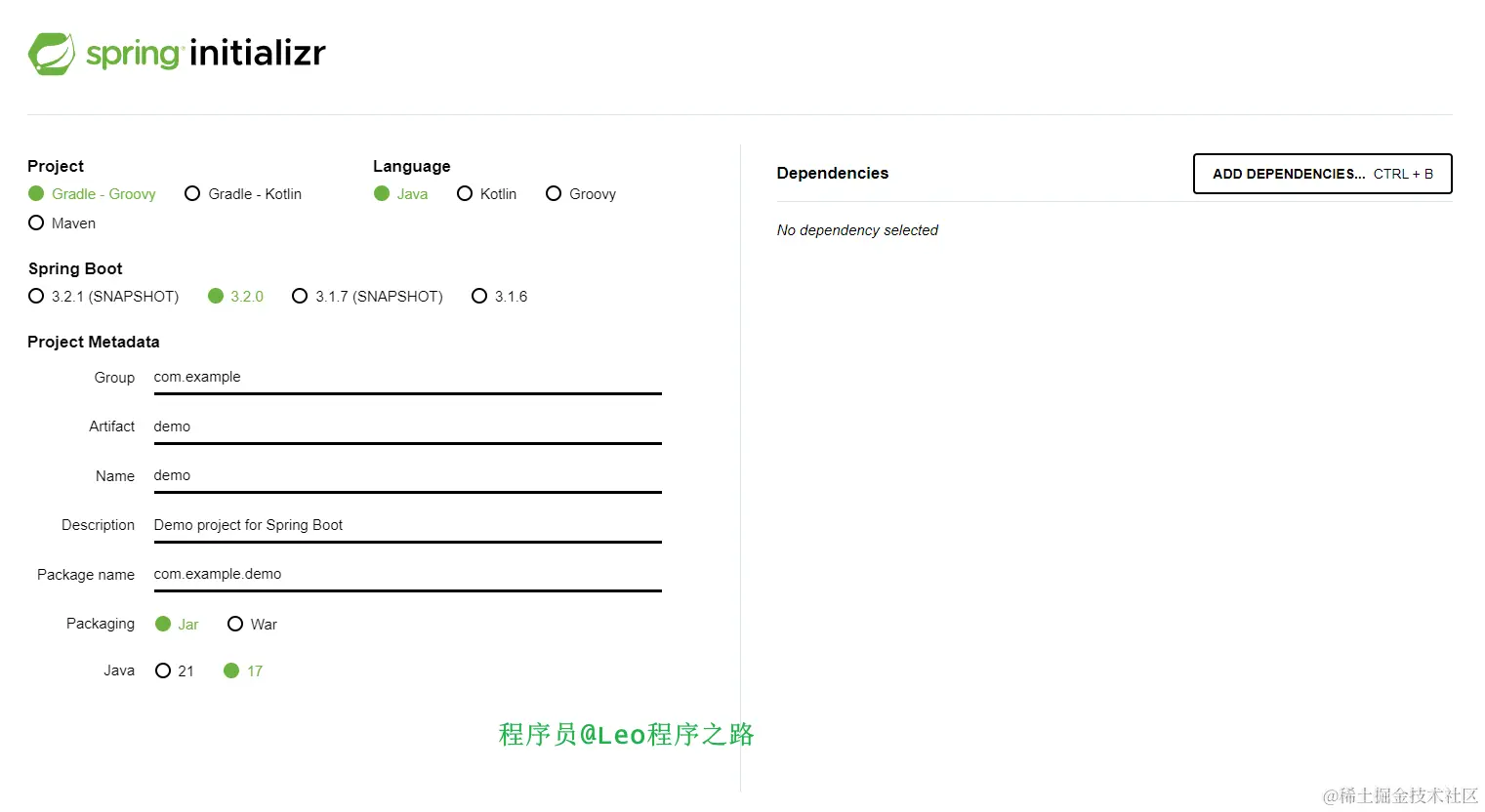This screenshot has width=1485, height=812.
Task: Click the Spring Initializr logo
Action: [x=177, y=54]
